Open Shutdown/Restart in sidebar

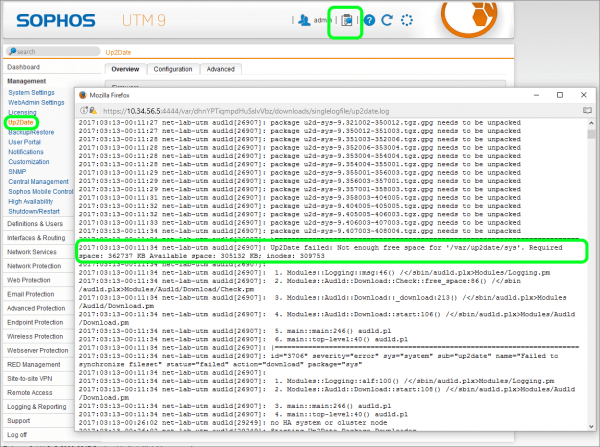[x=34, y=212]
